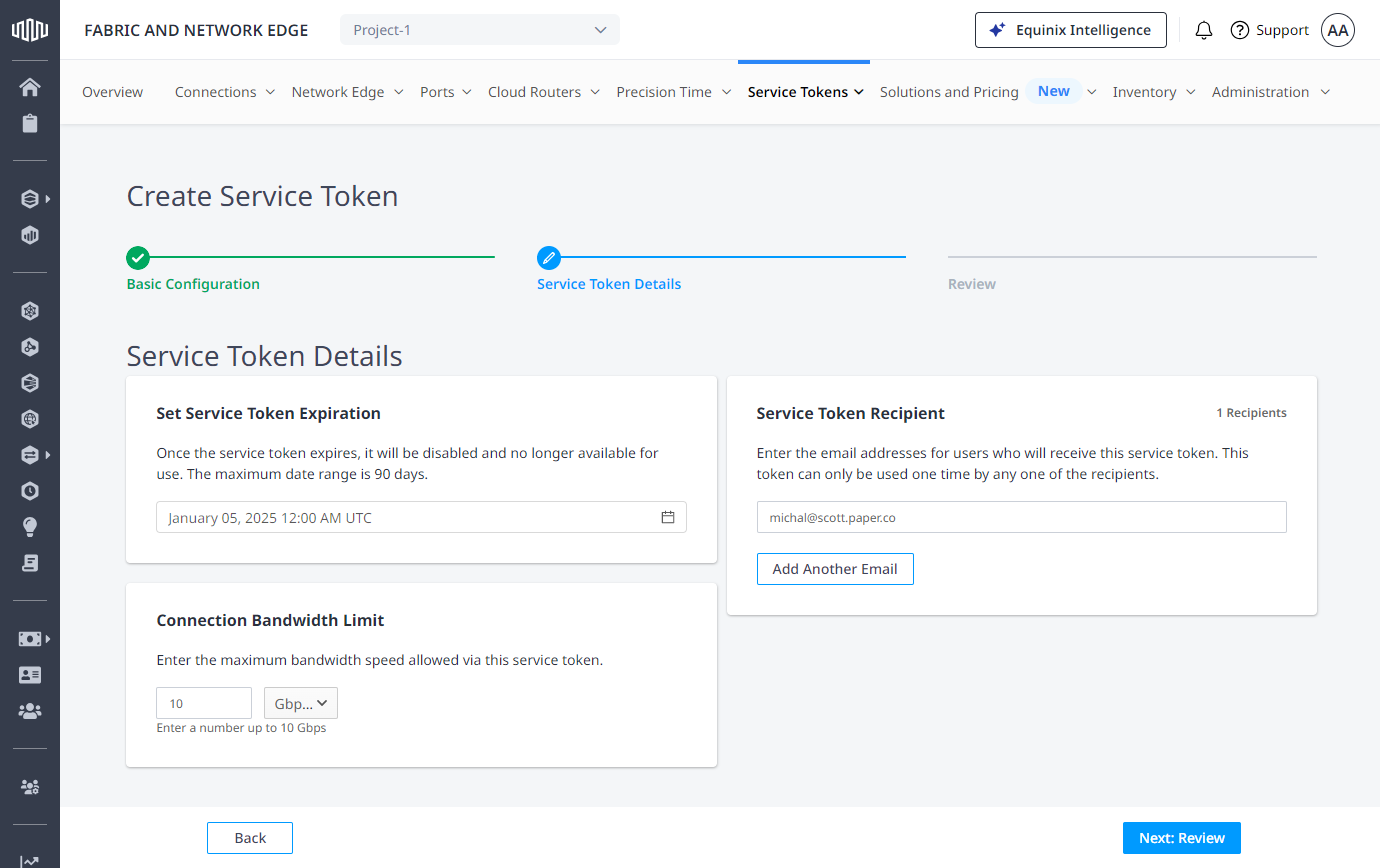This screenshot has height=868, width=1380.
Task: Click the Service Token Details pencil step icon
Action: 549,258
